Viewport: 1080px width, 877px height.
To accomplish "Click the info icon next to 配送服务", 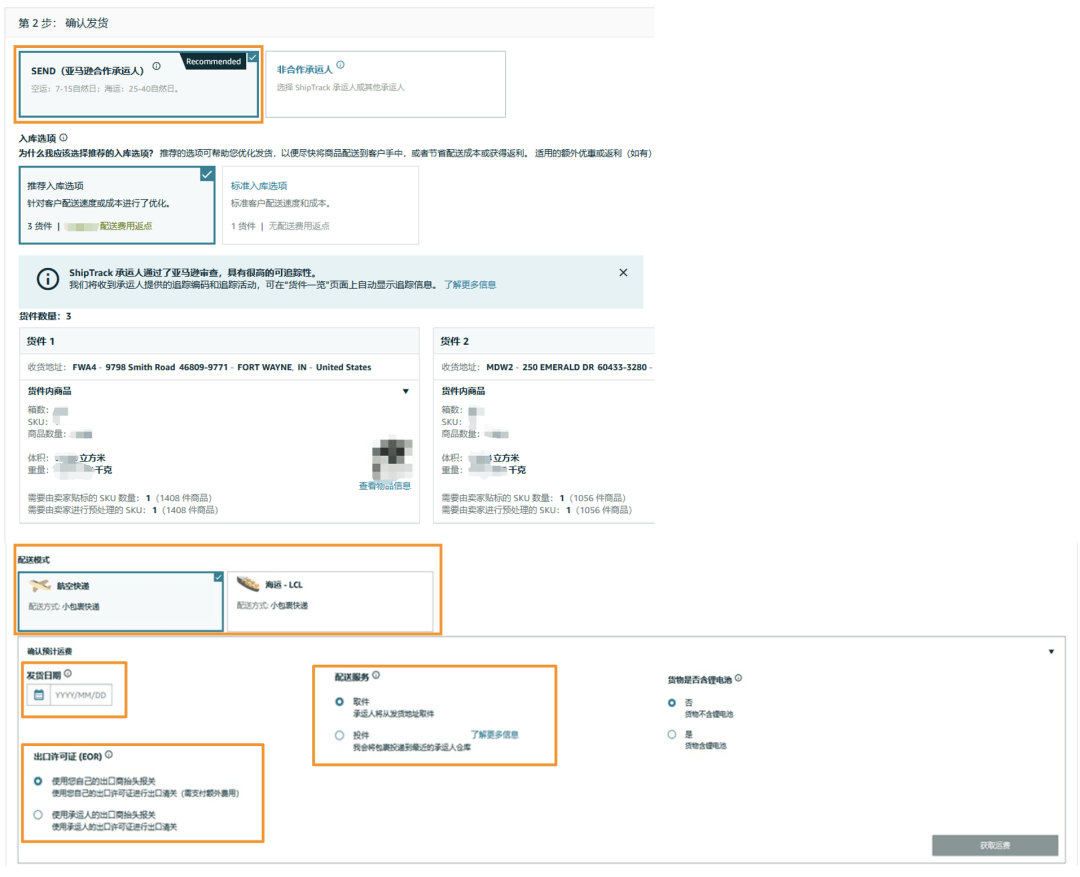I will tap(376, 676).
